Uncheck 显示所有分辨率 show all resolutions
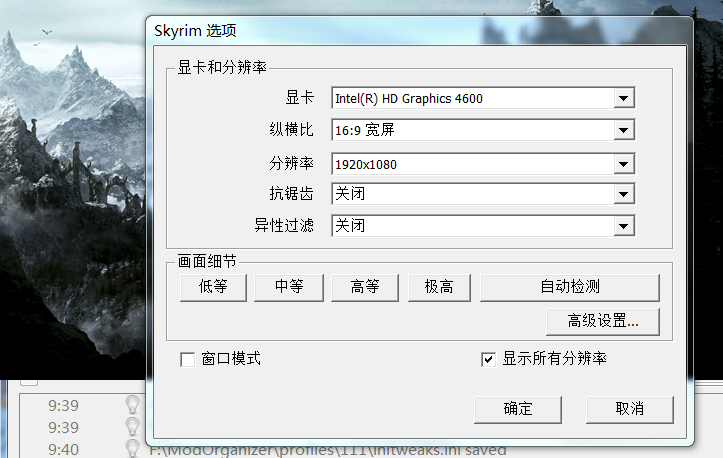Screen dimensions: 723x458 pos(488,359)
